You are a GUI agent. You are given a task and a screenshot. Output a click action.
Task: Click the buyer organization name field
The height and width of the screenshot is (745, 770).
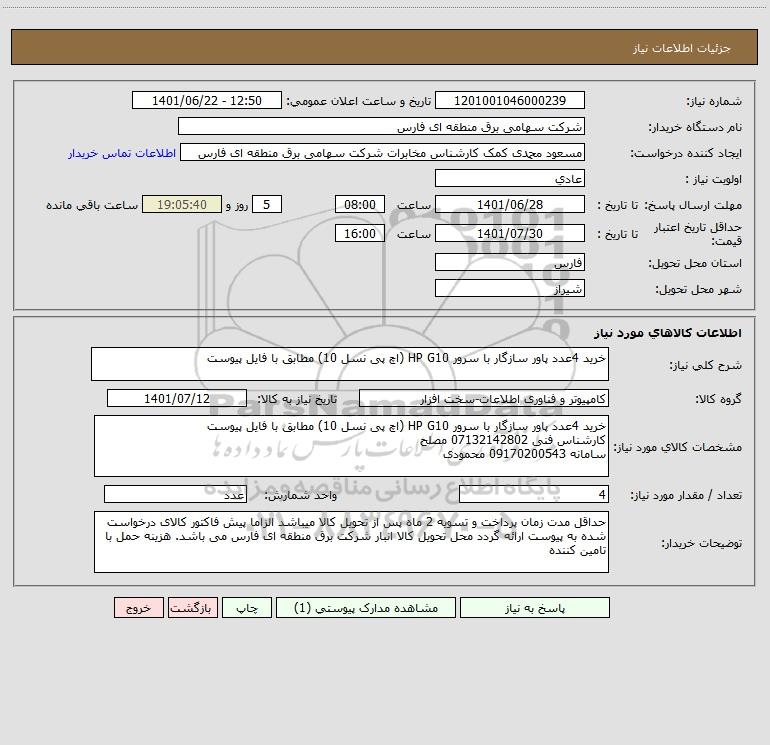[381, 126]
